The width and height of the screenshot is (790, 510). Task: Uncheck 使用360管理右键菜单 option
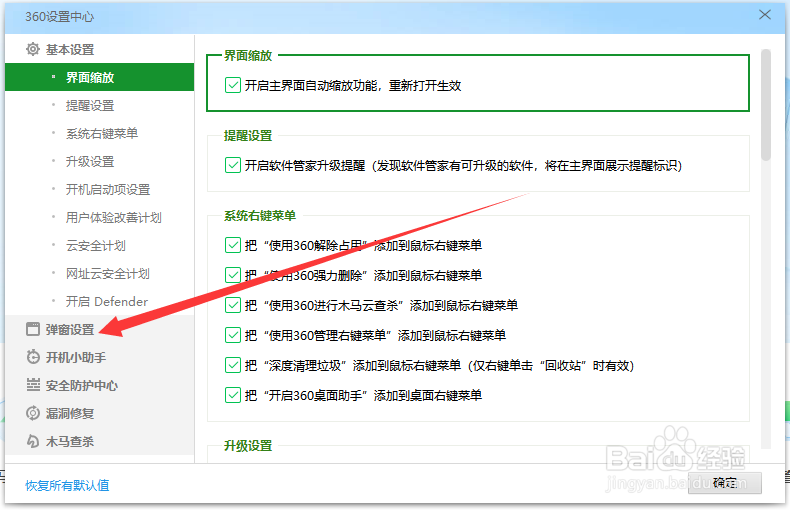pos(233,335)
